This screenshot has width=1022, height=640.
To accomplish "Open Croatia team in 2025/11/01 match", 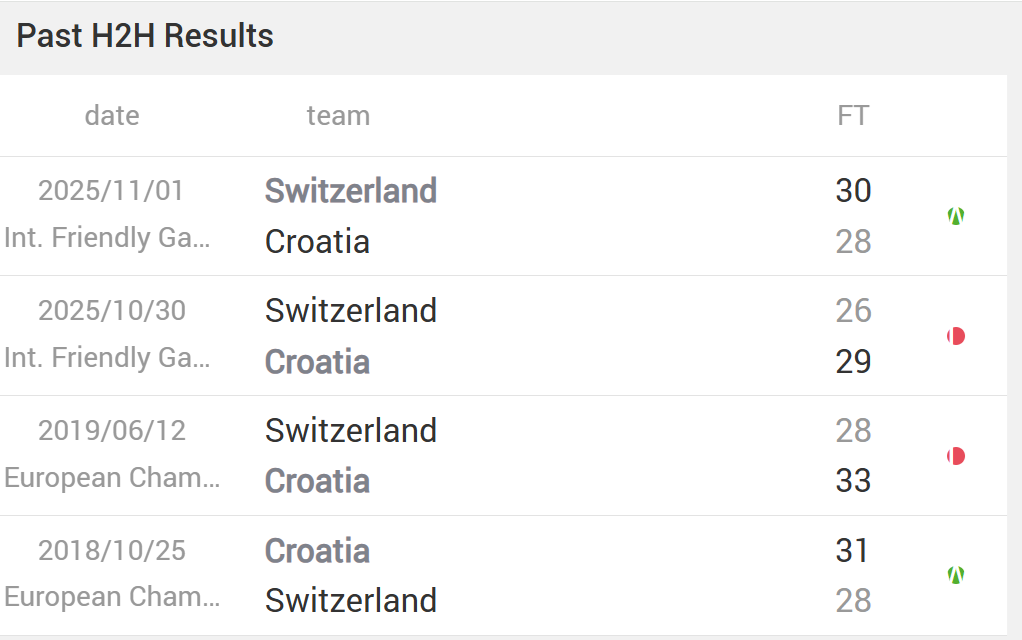I will [317, 241].
